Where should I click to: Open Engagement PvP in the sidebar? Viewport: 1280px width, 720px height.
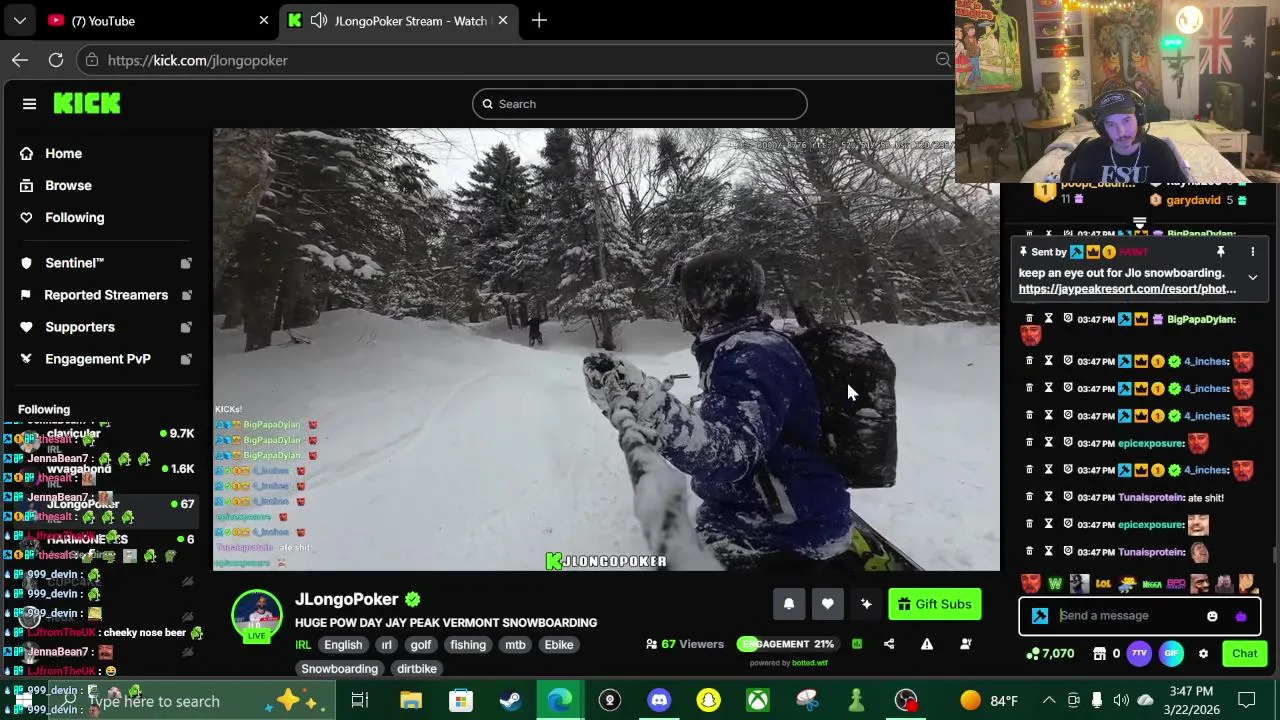98,359
